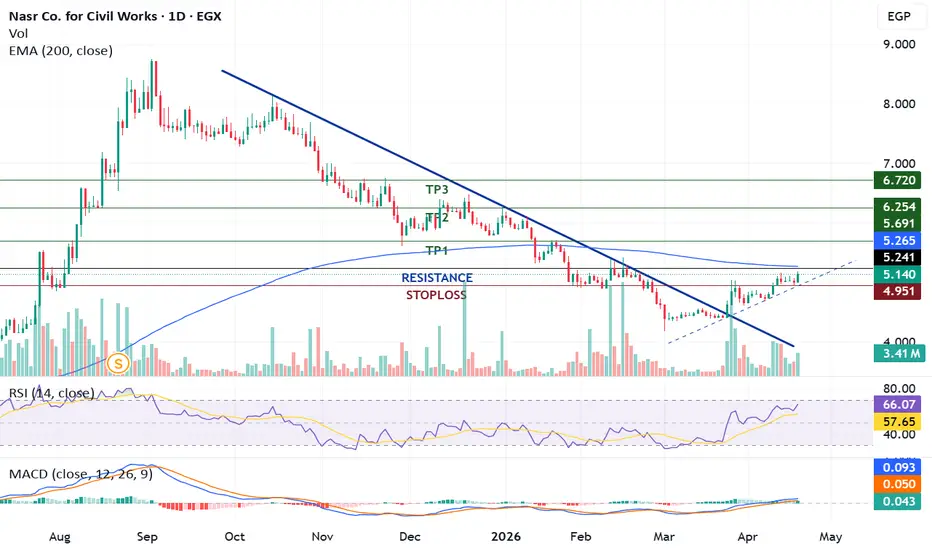The image size is (932, 550).
Task: Click the blue 5.265 EMA price label
Action: coord(898,240)
